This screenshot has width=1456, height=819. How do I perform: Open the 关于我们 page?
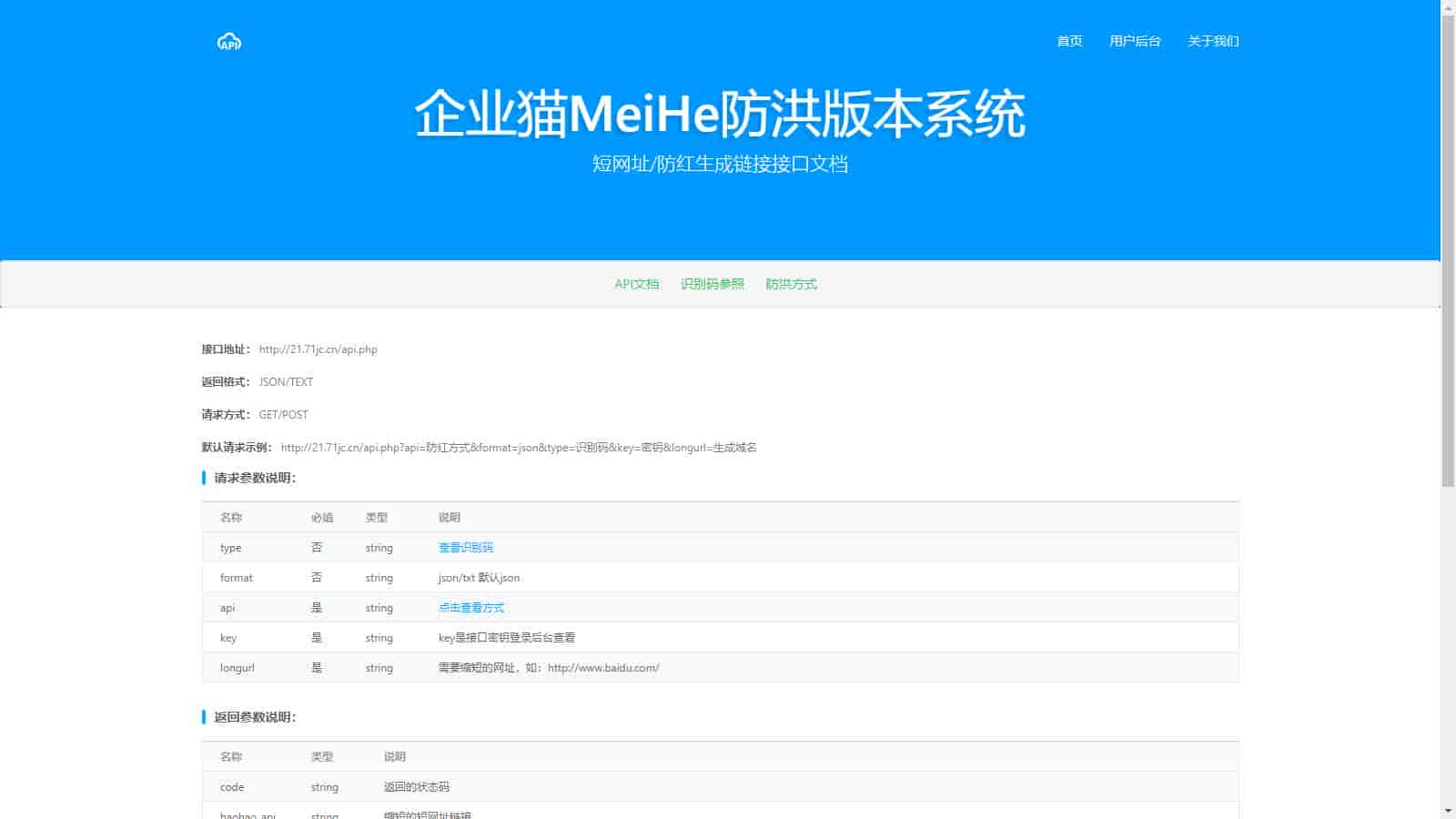(1213, 41)
